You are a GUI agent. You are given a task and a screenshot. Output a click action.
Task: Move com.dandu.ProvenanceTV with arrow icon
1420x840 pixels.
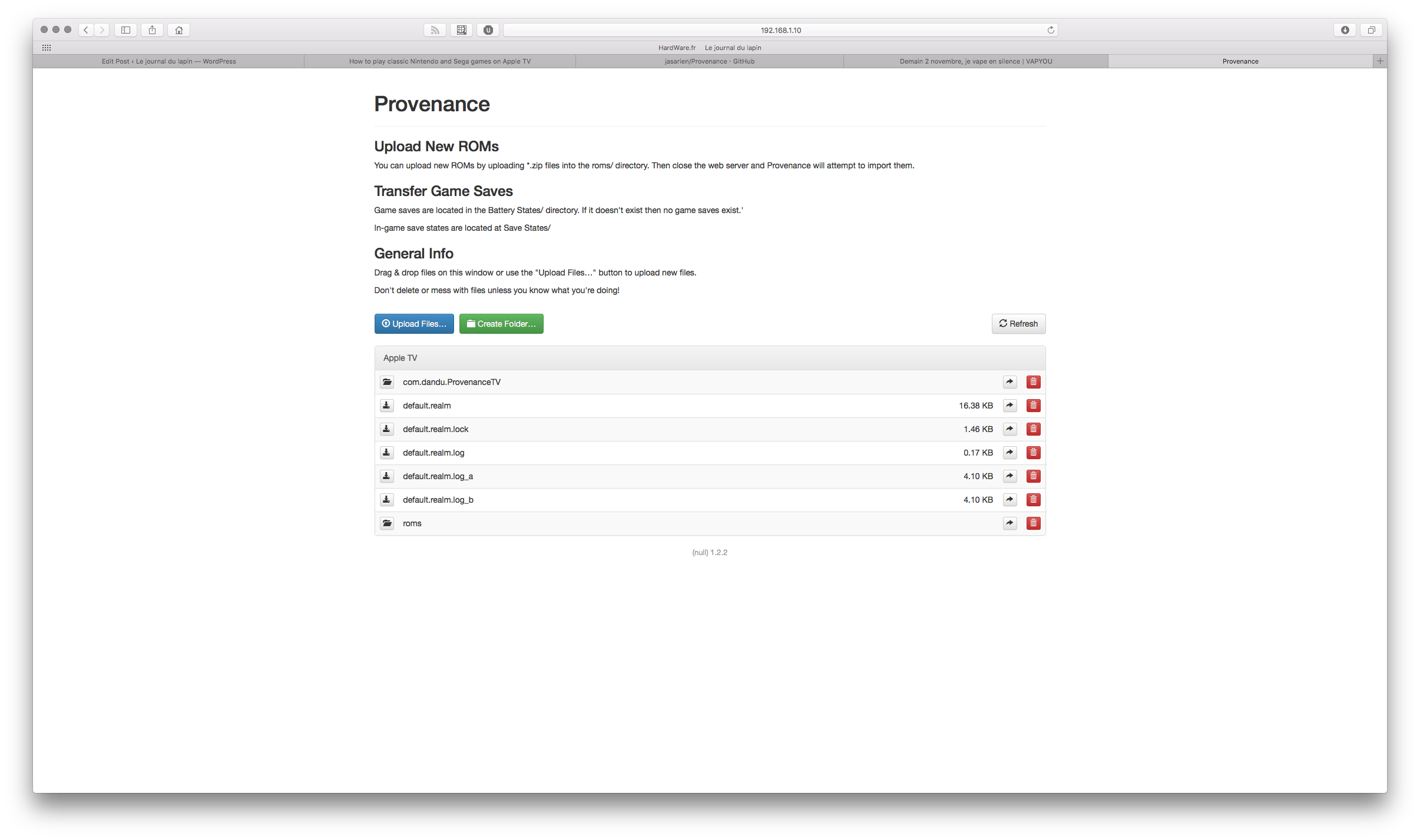click(x=1009, y=382)
